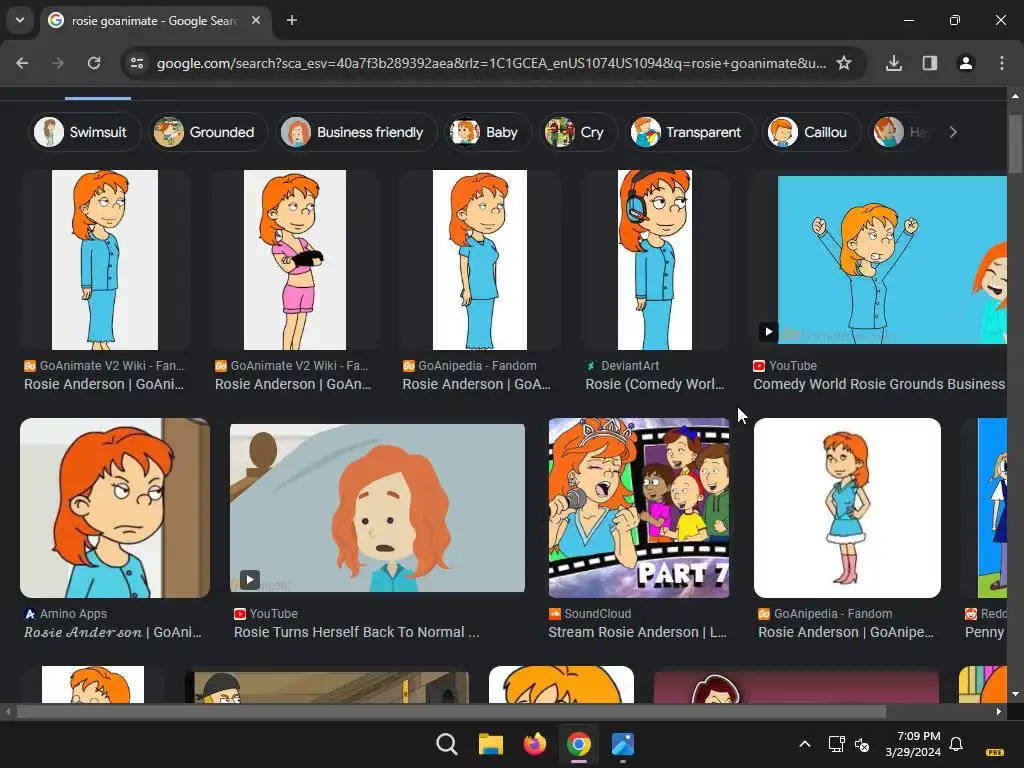1024x768 pixels.
Task: Open Chrome downloads
Action: (x=894, y=63)
